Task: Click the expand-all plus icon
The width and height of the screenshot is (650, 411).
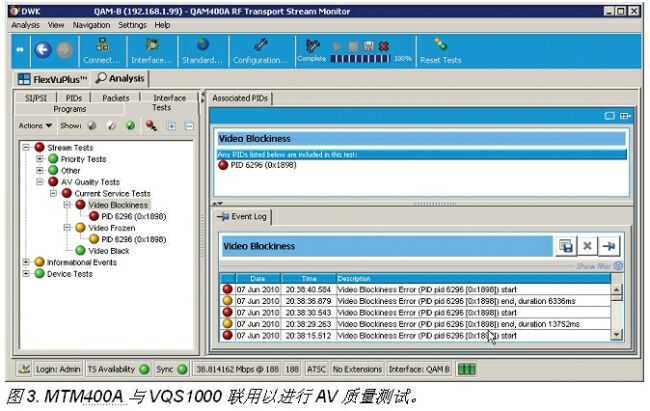Action: coord(171,126)
